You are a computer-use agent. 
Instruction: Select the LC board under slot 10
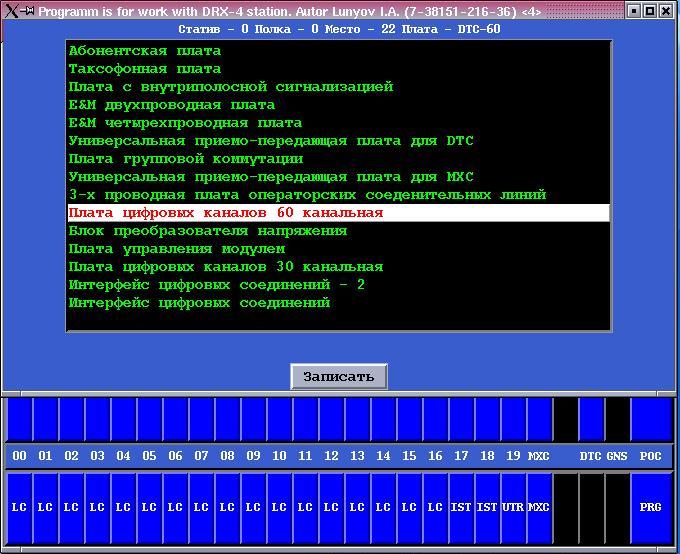point(279,508)
